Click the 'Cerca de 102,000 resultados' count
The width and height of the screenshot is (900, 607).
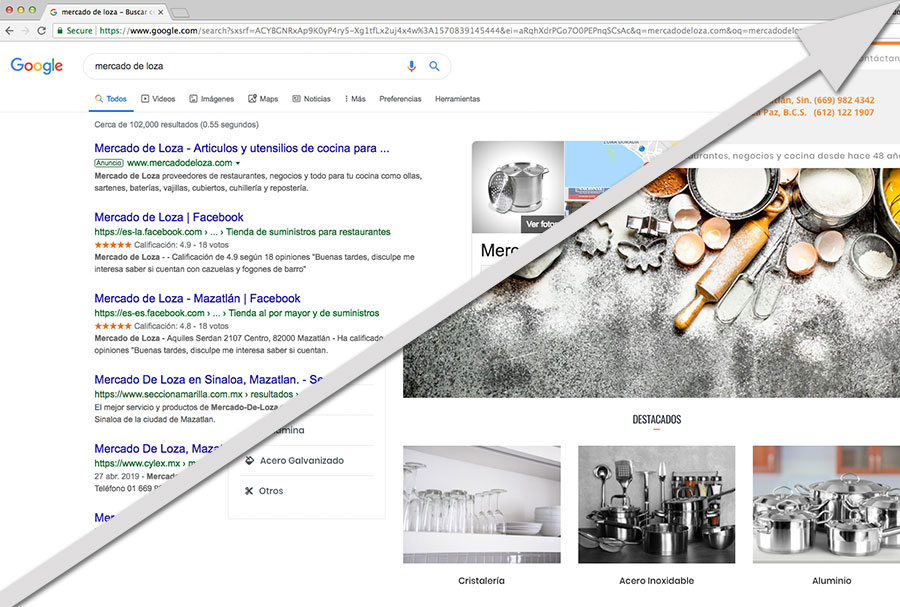[x=176, y=124]
